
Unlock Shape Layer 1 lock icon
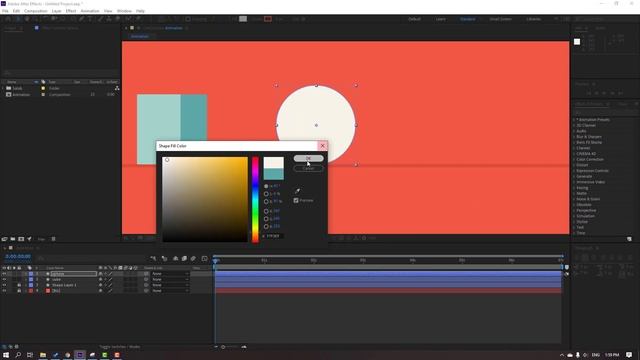[x=19, y=285]
